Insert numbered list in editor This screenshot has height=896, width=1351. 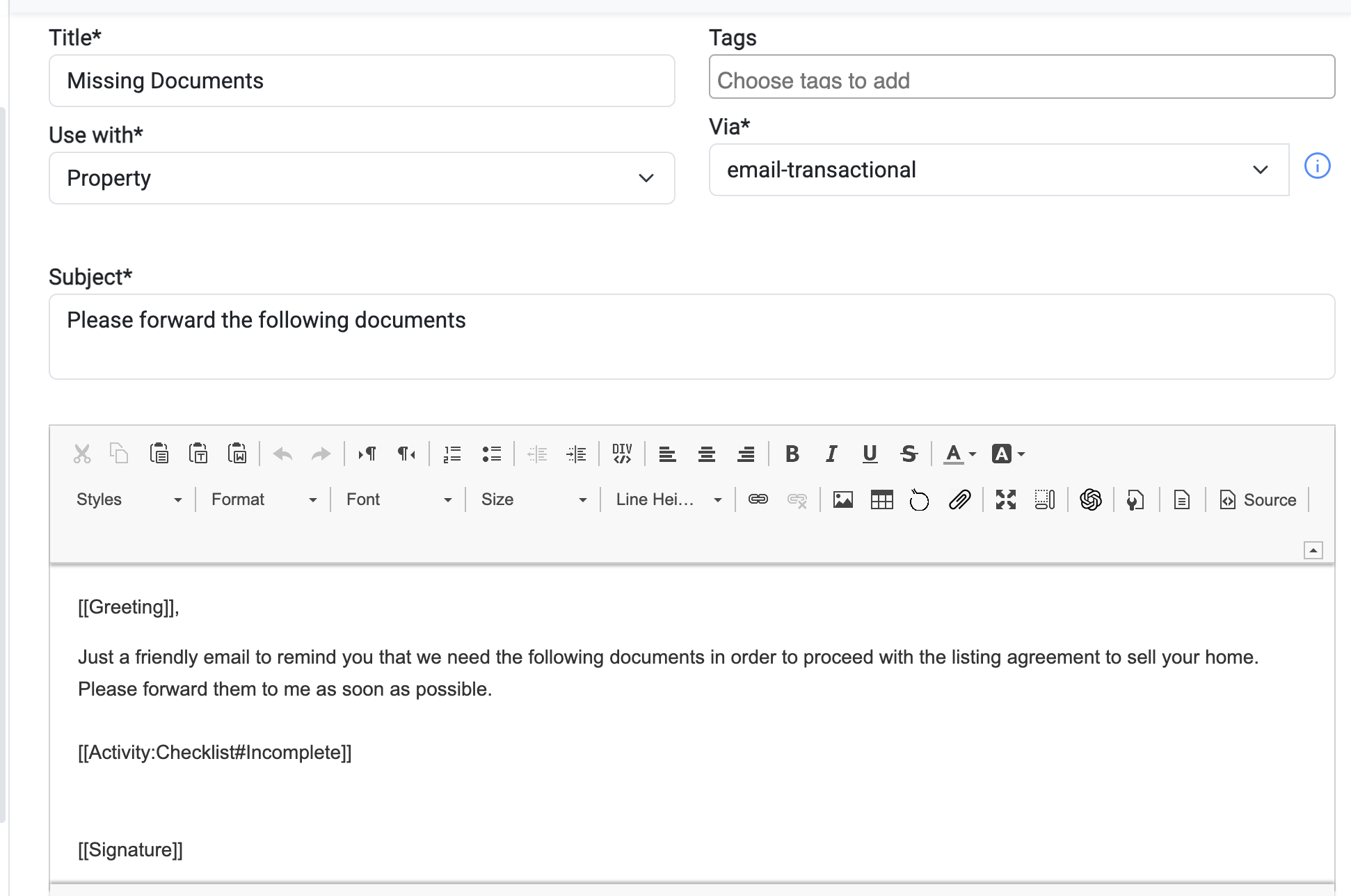pyautogui.click(x=452, y=454)
